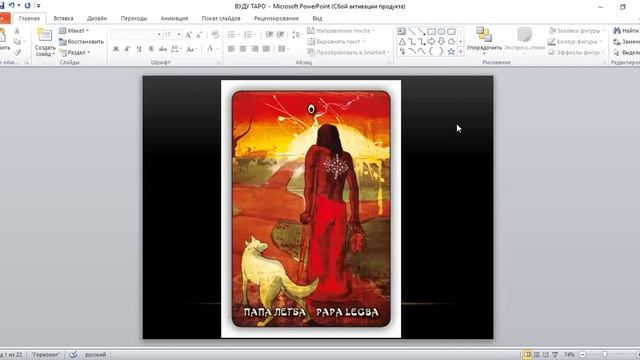Viewport: 640px width, 360px height.
Task: Align text left
Action: (x=231, y=49)
